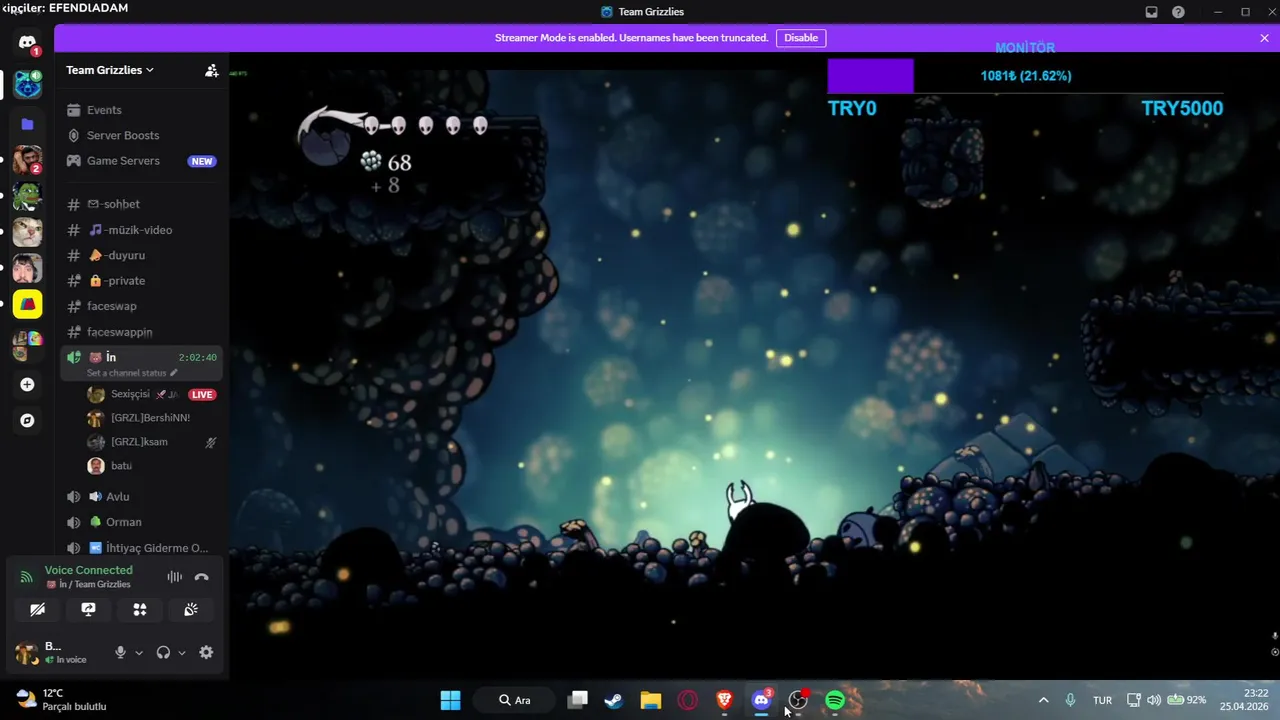Open Windows Start menu
Screen dimensions: 1280x720
pyautogui.click(x=451, y=700)
